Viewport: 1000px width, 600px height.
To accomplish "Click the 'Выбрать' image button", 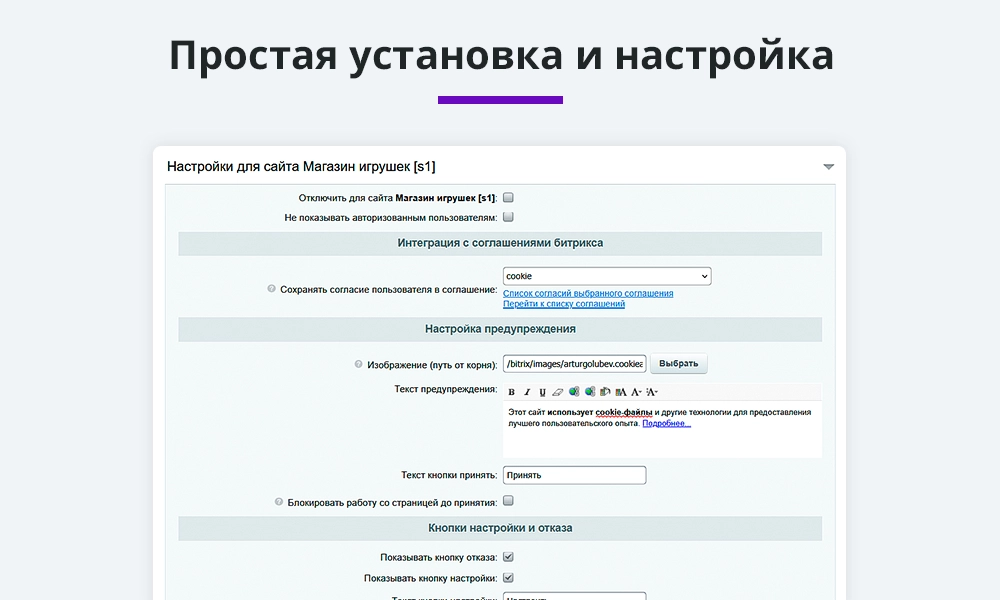I will (679, 363).
